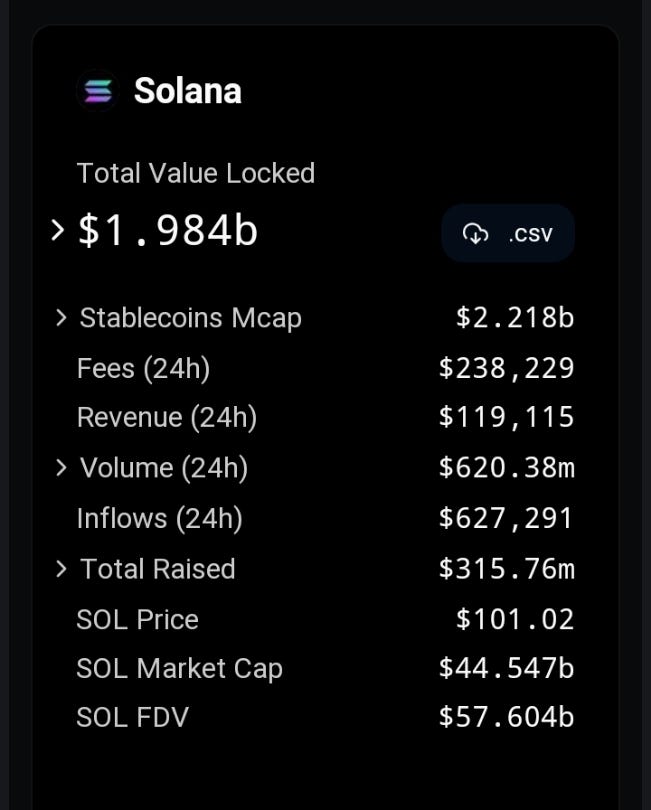Click the Revenue (24h) row label

[167, 417]
